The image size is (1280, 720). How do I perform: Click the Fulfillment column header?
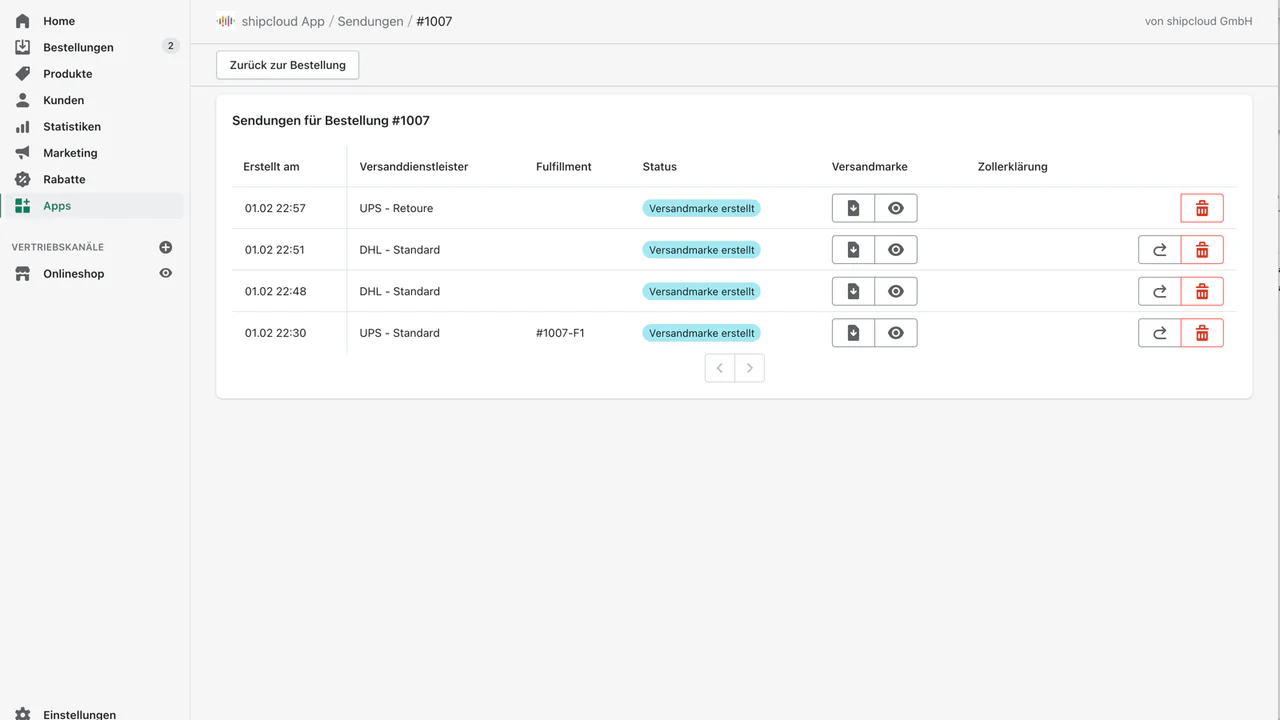click(x=564, y=167)
